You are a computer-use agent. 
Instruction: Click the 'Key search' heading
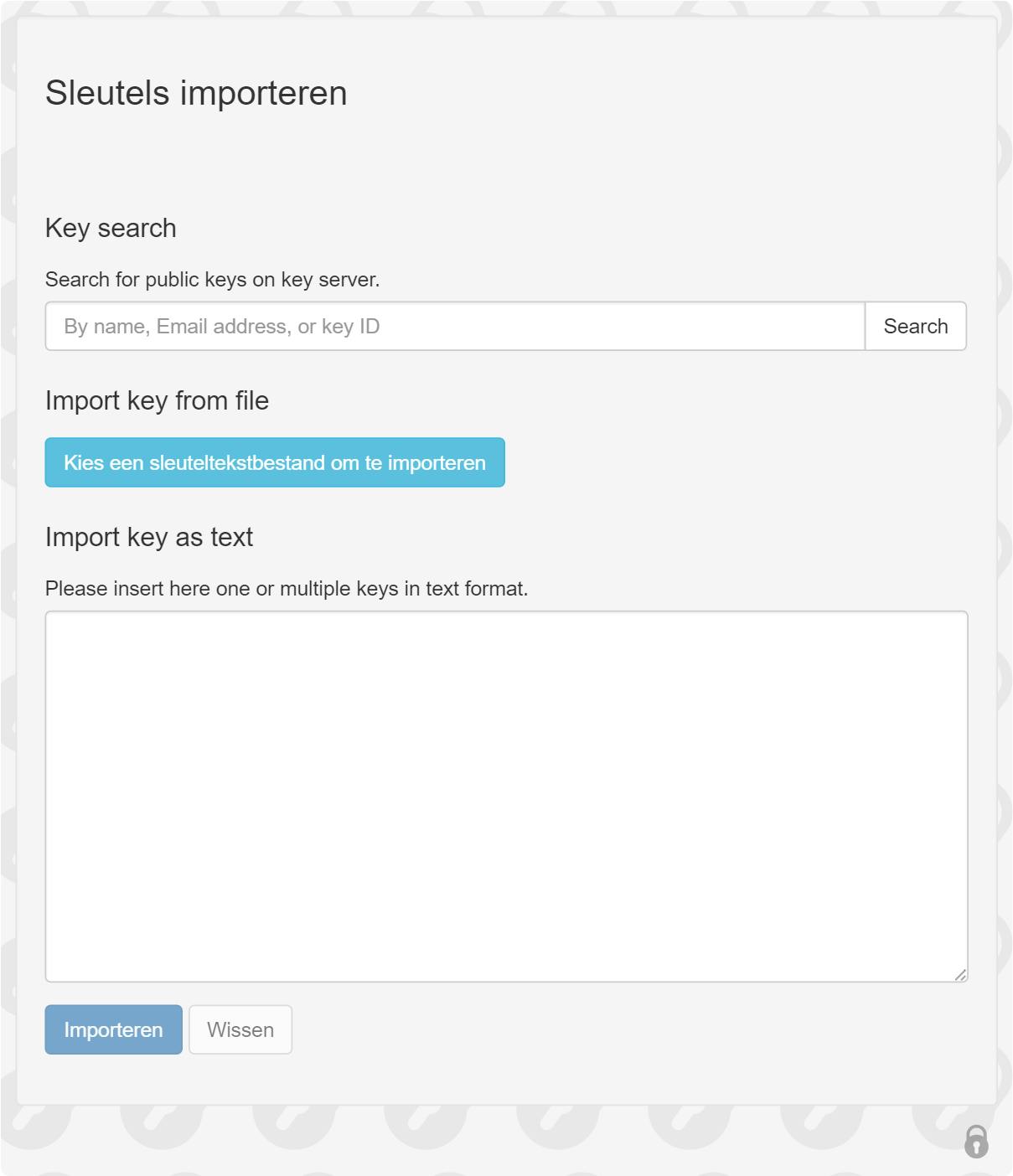(111, 228)
